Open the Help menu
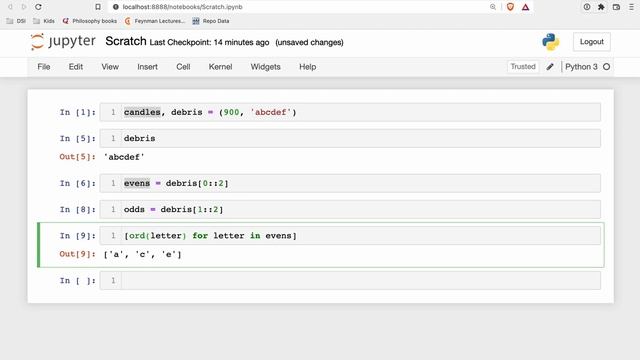This screenshot has width=640, height=360. [x=307, y=67]
